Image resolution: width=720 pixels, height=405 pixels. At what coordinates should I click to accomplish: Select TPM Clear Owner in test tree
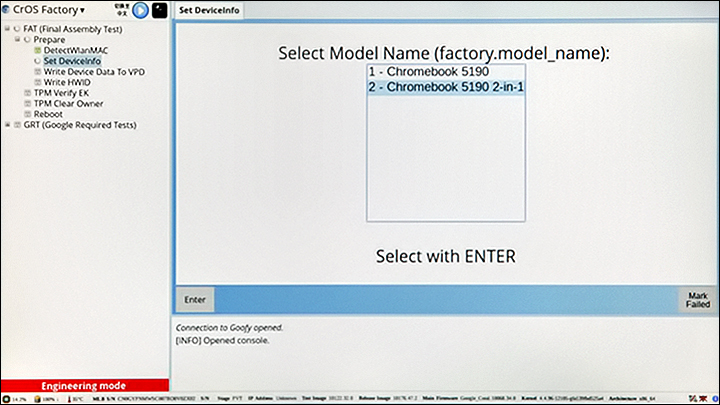pos(67,103)
